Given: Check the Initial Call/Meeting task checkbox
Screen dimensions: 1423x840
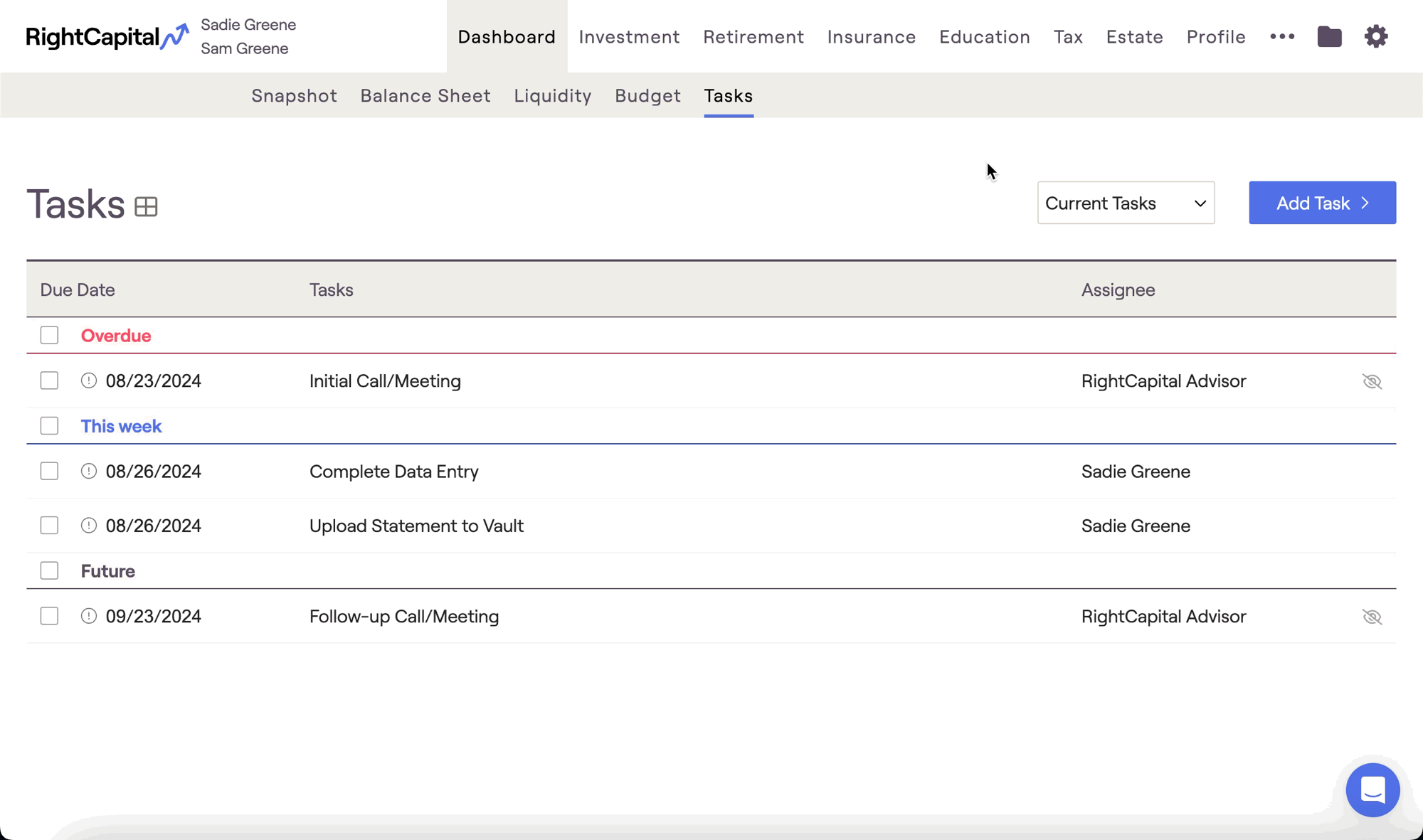Looking at the screenshot, I should pos(49,381).
